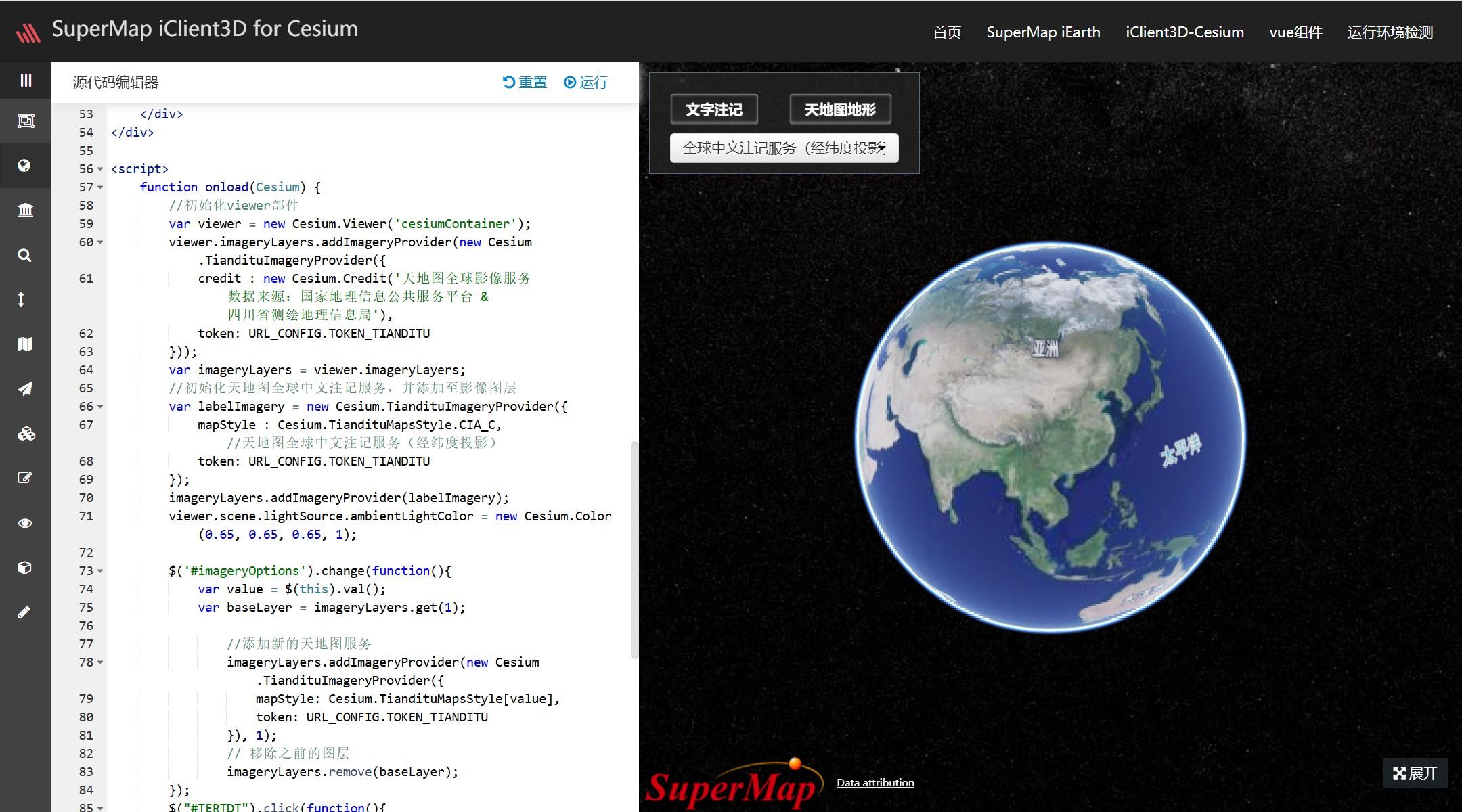1462x812 pixels.
Task: Click the code editor vertical scrollbar
Action: 634,549
